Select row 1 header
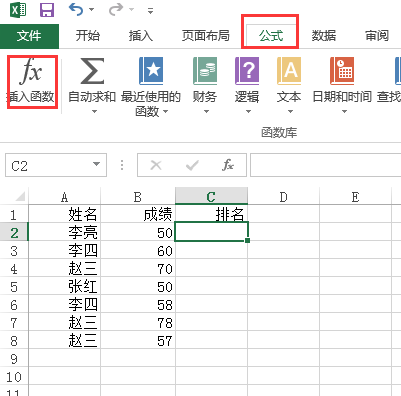The image size is (401, 396). click(14, 214)
